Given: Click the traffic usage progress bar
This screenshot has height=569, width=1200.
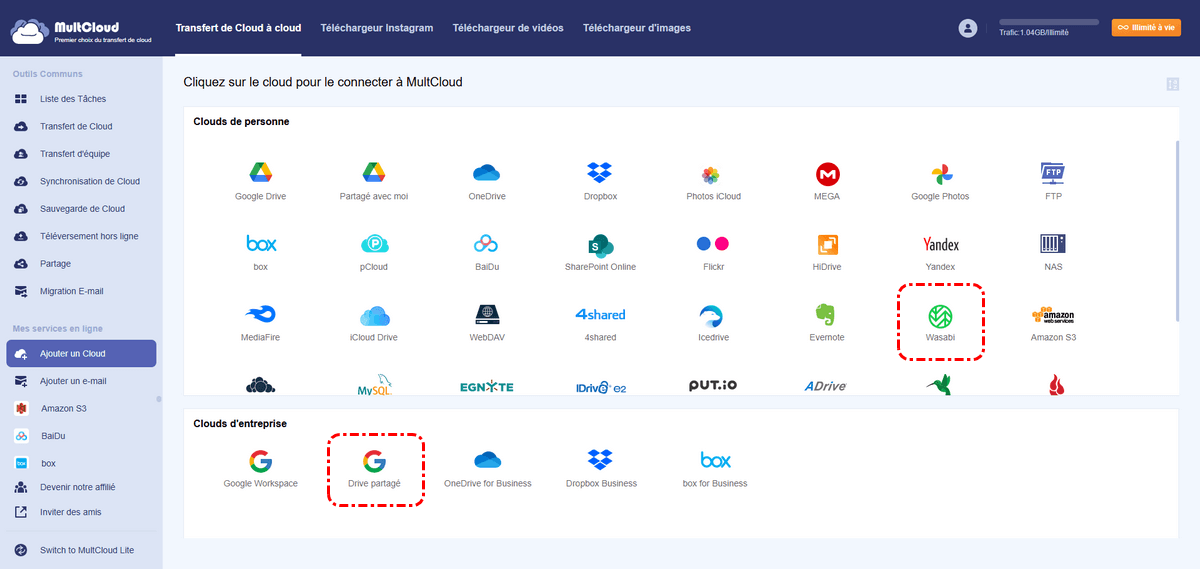Looking at the screenshot, I should (1049, 22).
